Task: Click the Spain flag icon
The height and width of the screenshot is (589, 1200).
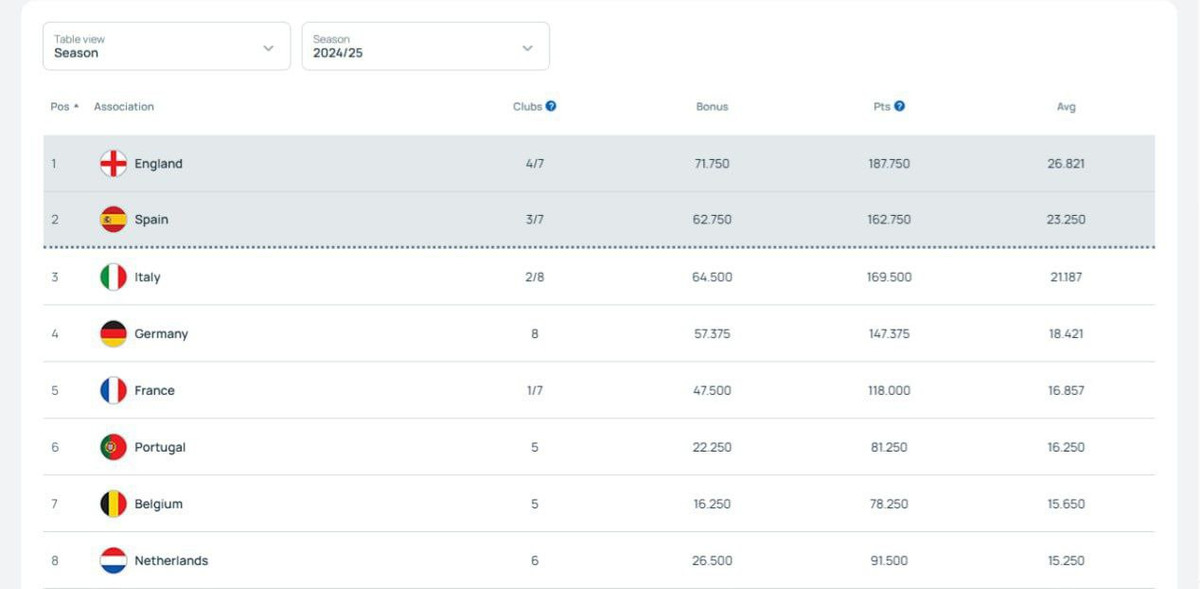Action: [113, 220]
